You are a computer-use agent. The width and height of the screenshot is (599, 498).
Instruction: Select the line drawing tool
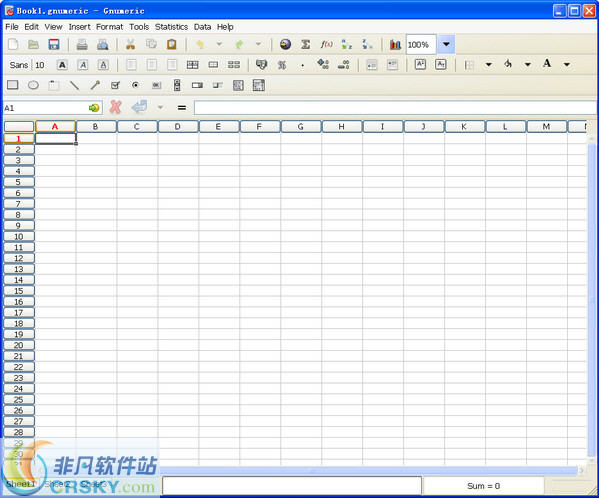click(x=74, y=85)
